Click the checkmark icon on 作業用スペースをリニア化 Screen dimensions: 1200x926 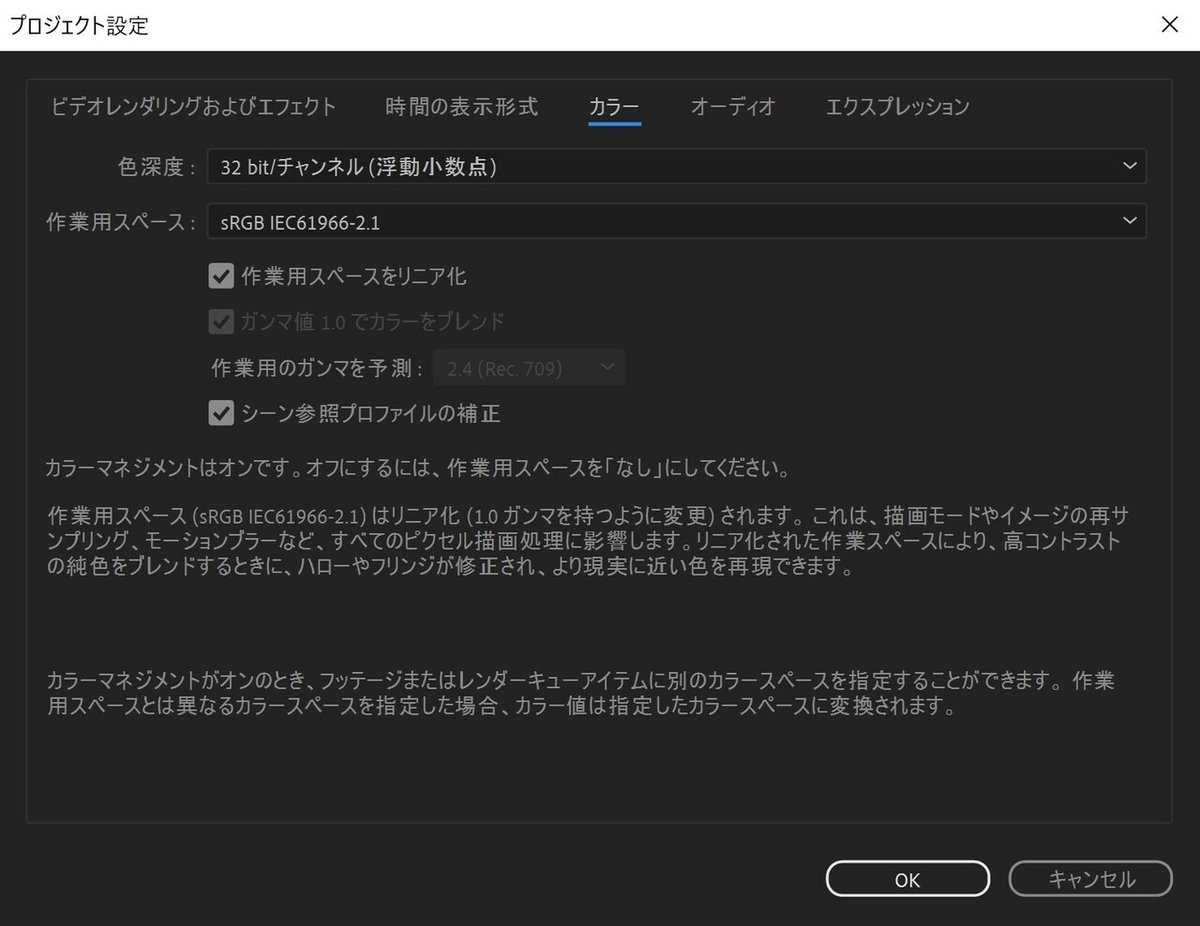pyautogui.click(x=221, y=276)
